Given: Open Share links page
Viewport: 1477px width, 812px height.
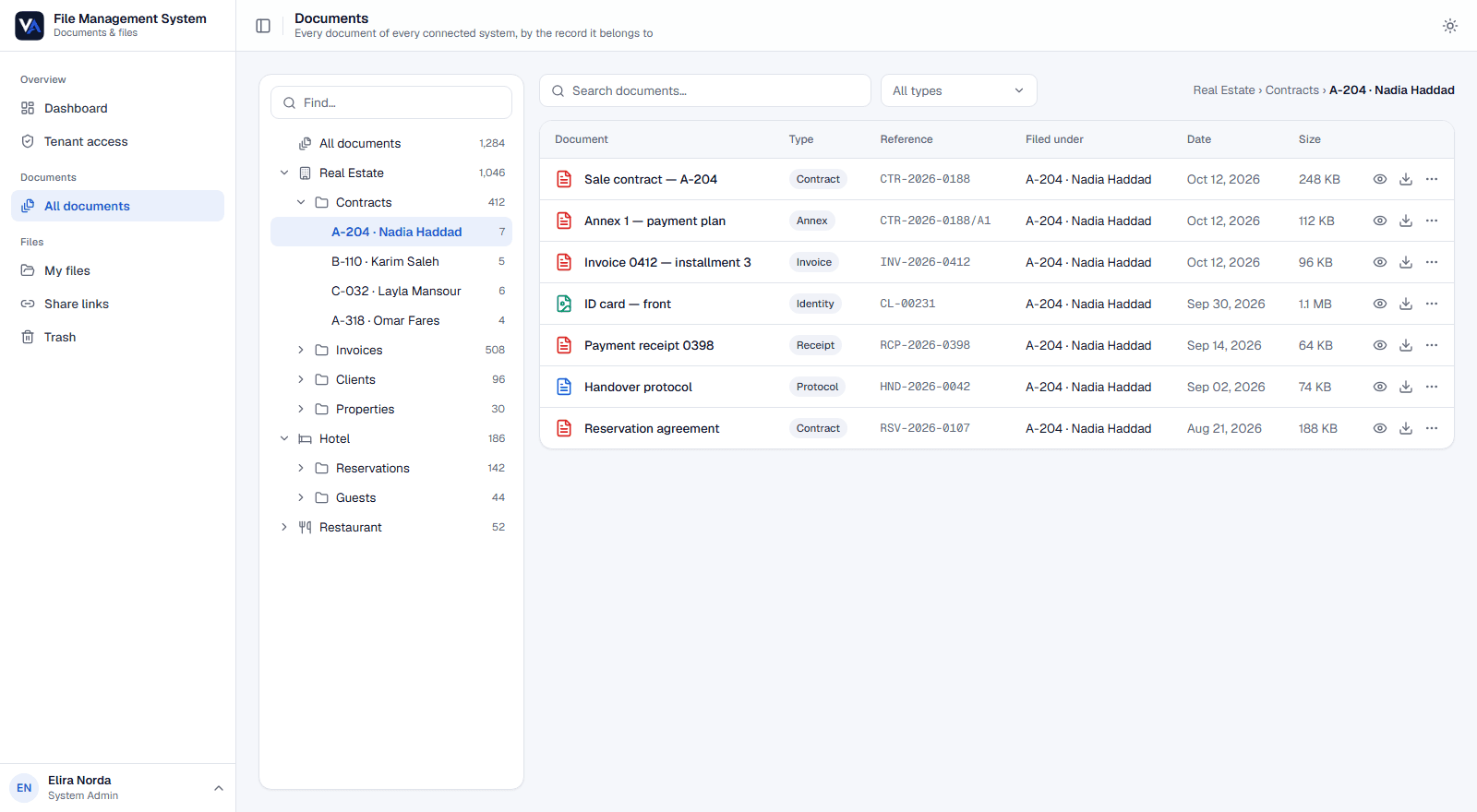Looking at the screenshot, I should [117, 304].
